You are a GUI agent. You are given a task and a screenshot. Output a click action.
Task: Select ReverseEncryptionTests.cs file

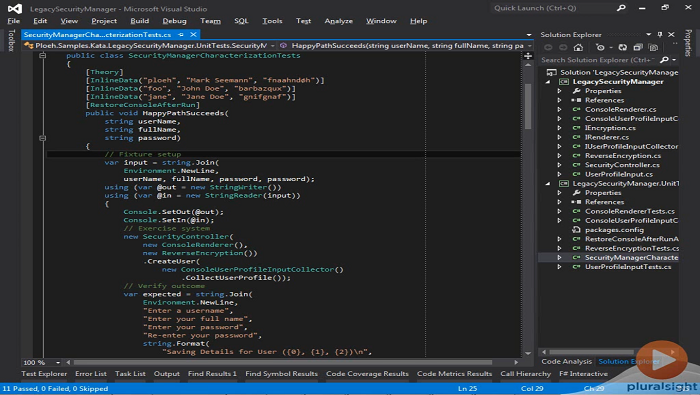632,249
